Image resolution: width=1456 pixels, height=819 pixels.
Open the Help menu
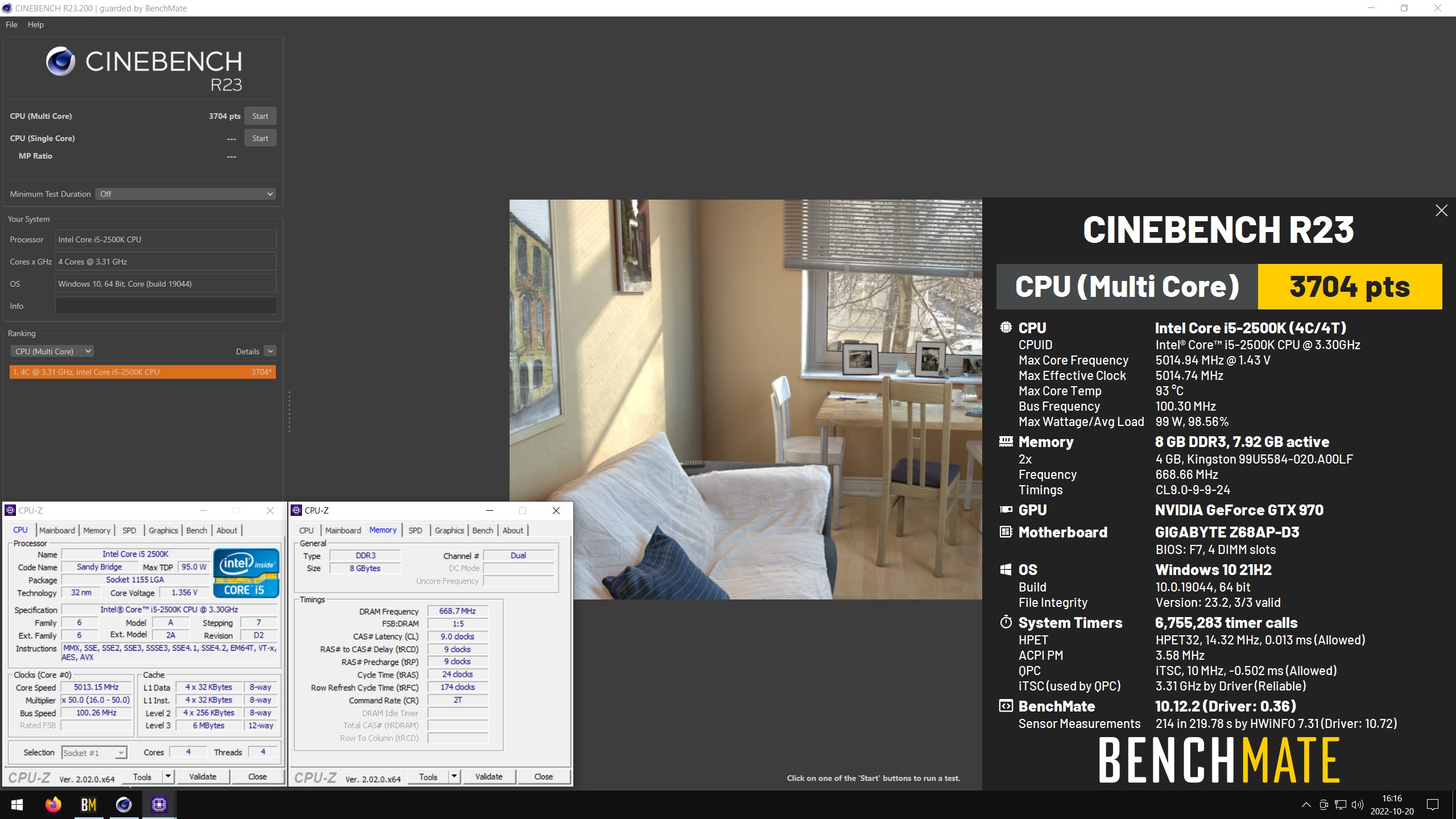36,24
